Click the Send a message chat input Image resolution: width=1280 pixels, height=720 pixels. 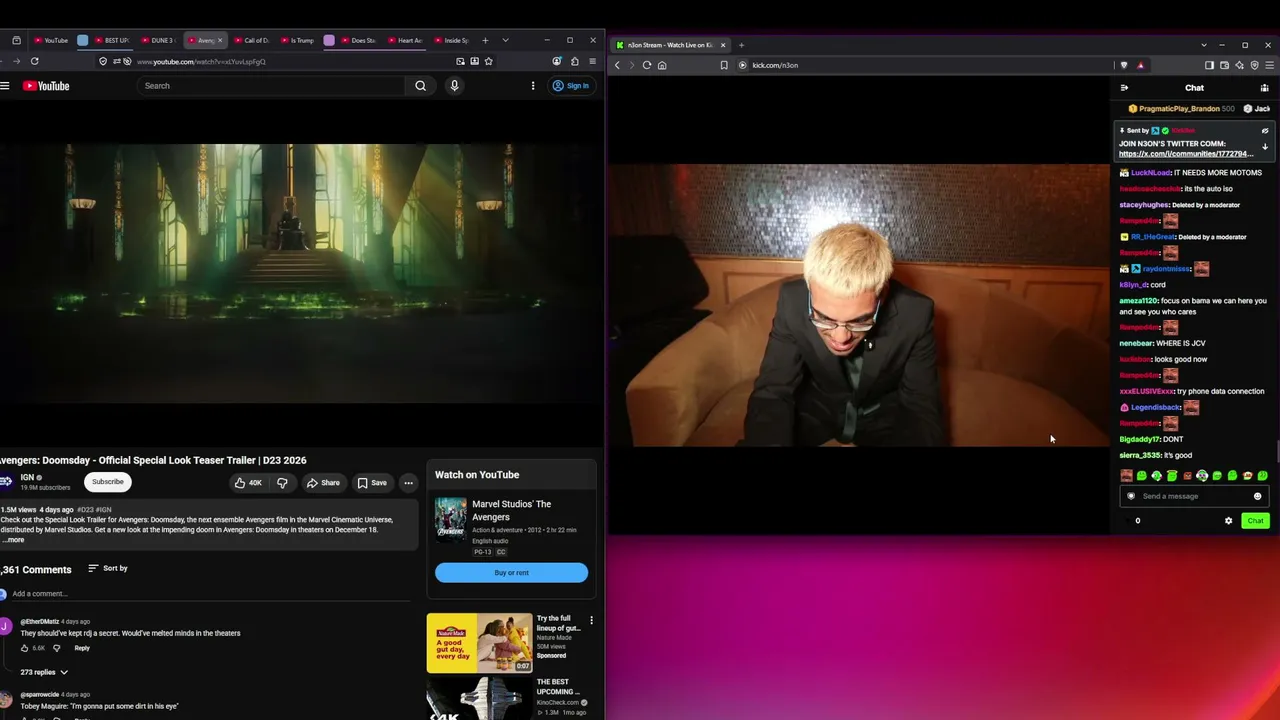tap(1194, 496)
